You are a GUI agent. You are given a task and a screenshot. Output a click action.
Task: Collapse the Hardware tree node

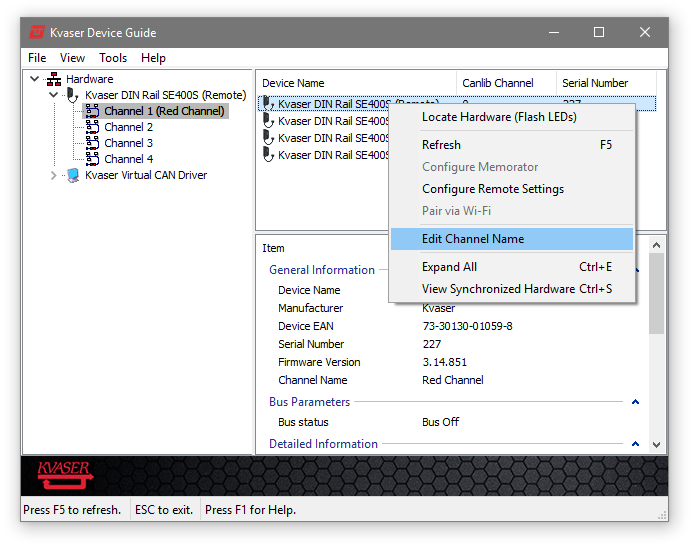point(34,79)
